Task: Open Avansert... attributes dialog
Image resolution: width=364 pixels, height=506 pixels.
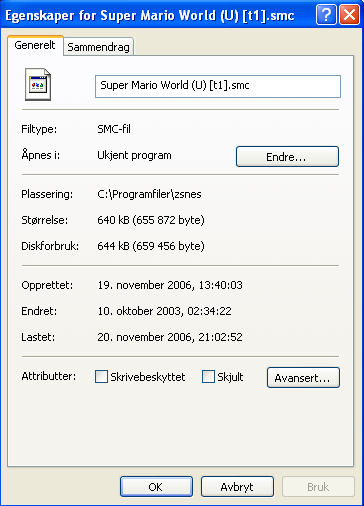Action: pos(303,378)
